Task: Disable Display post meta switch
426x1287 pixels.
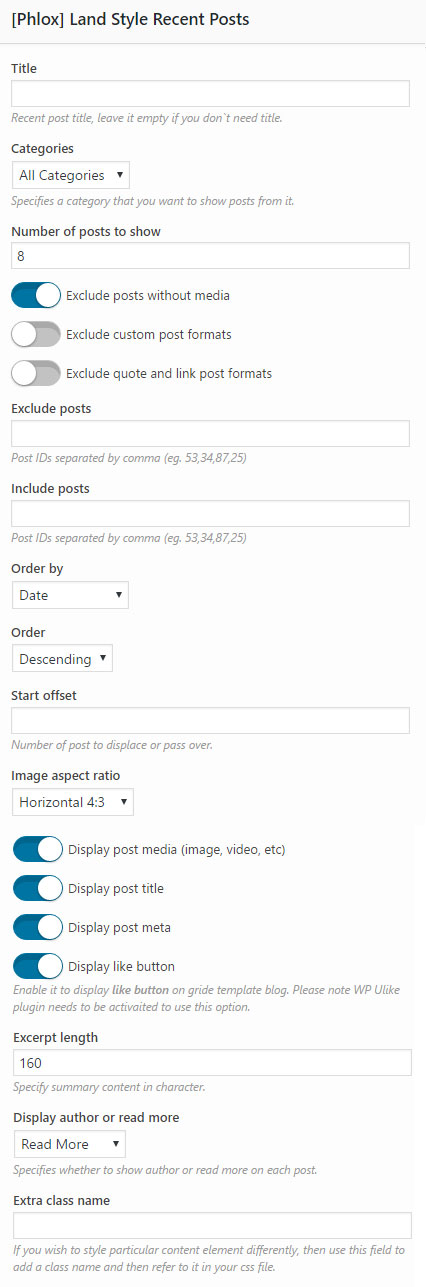Action: (x=38, y=927)
